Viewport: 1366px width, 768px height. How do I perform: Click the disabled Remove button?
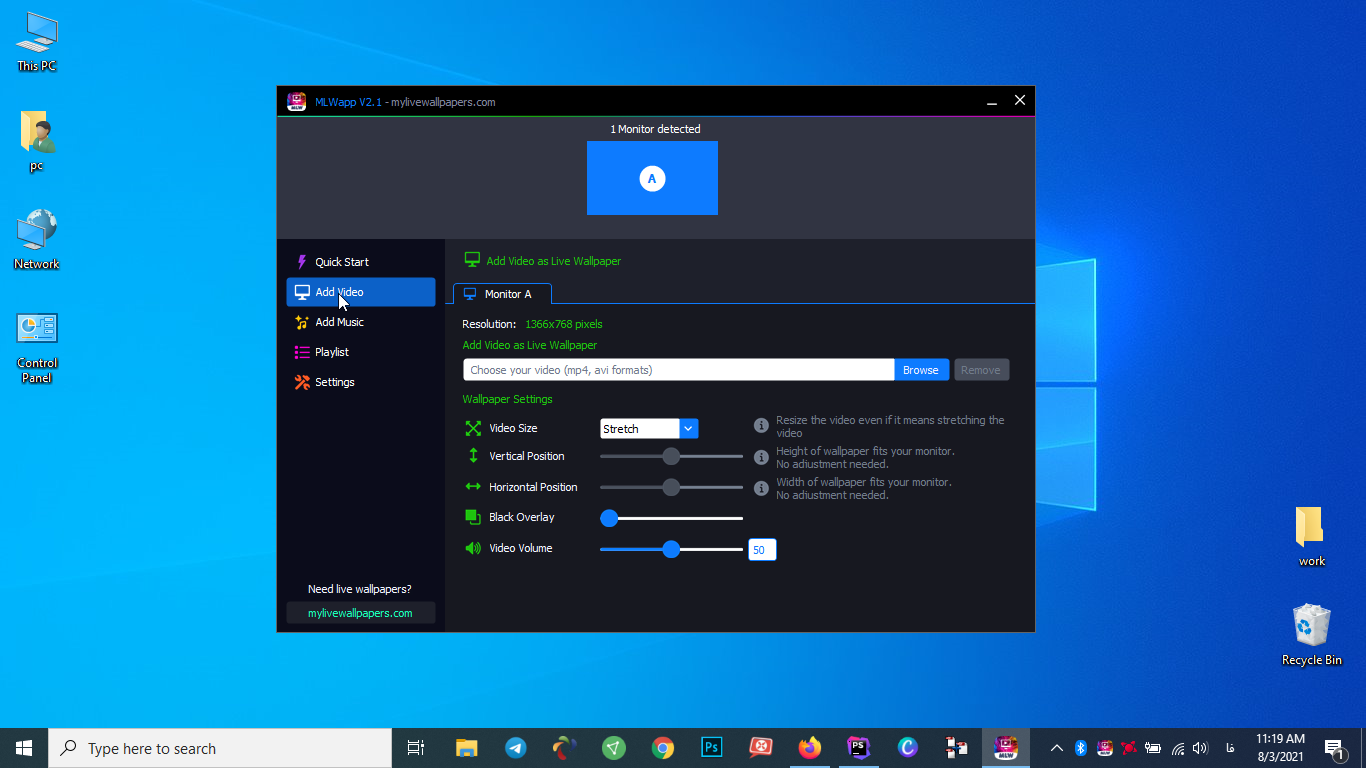pyautogui.click(x=981, y=370)
